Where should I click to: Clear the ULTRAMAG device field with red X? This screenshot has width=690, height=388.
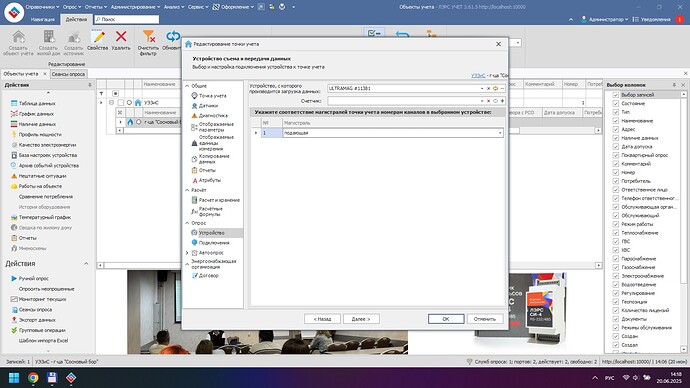[x=488, y=88]
